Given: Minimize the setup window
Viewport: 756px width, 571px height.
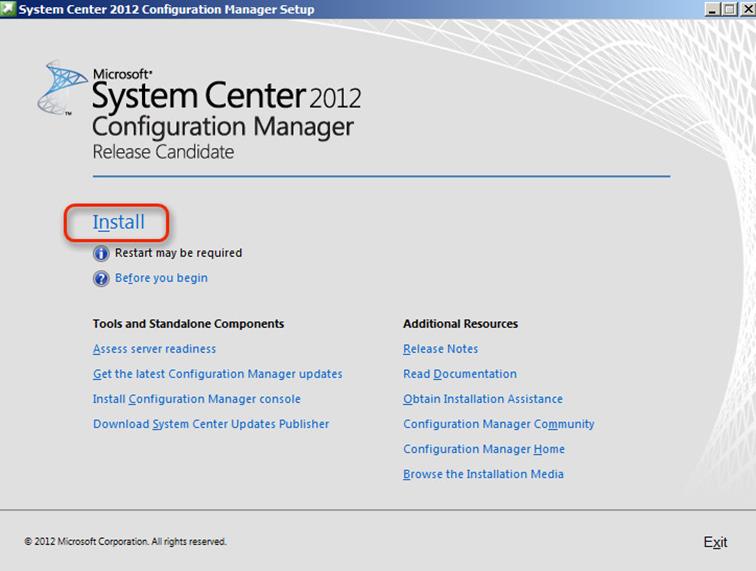Looking at the screenshot, I should coord(712,9).
